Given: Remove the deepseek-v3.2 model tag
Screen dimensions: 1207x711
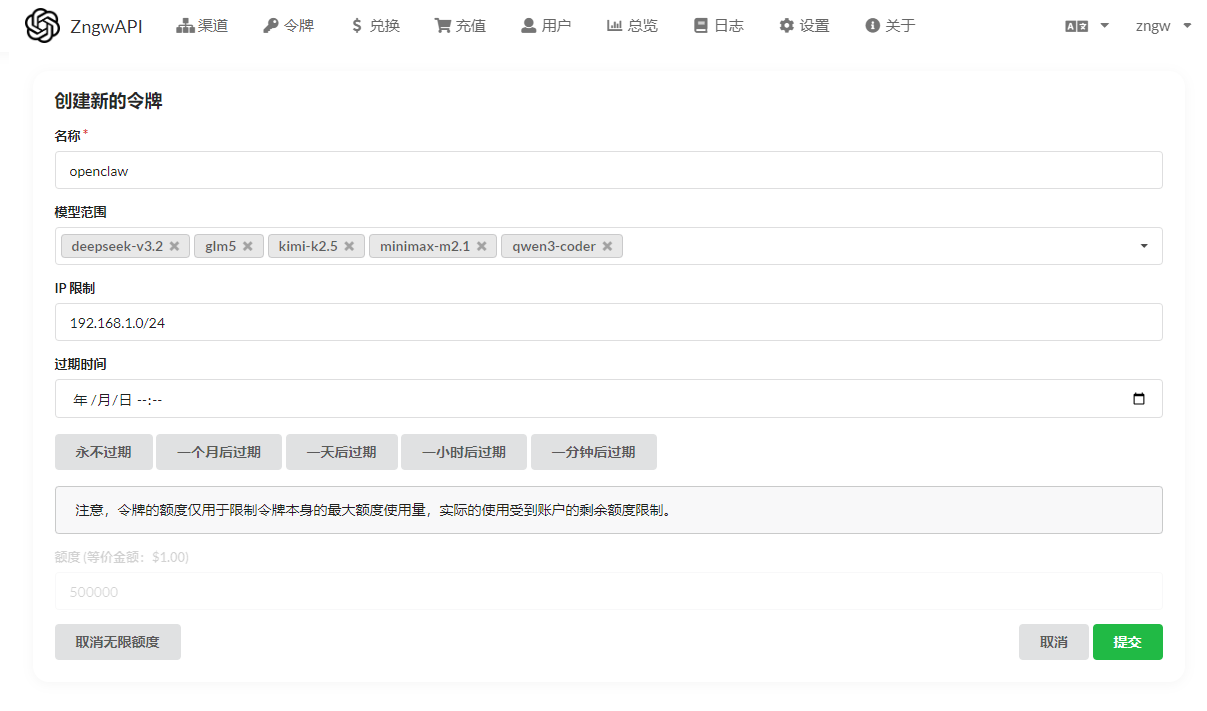Looking at the screenshot, I should tap(174, 246).
